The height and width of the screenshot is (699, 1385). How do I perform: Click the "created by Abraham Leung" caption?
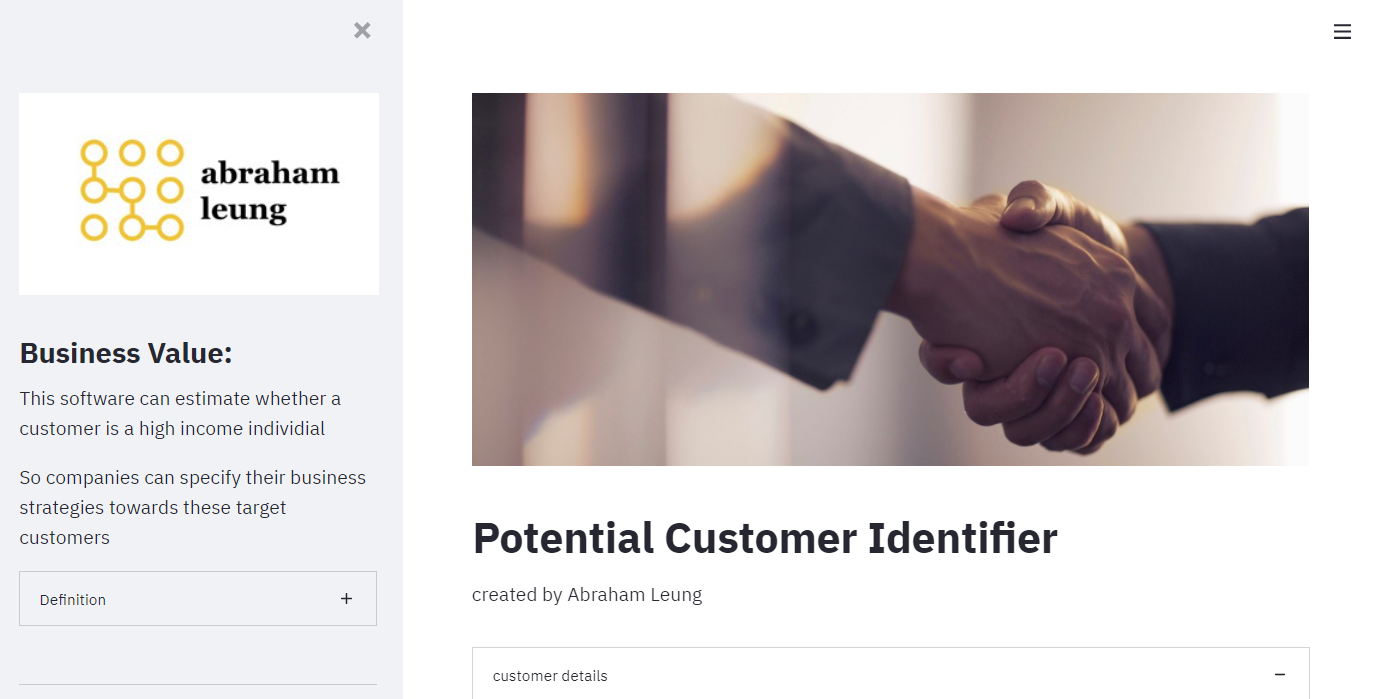pyautogui.click(x=587, y=595)
